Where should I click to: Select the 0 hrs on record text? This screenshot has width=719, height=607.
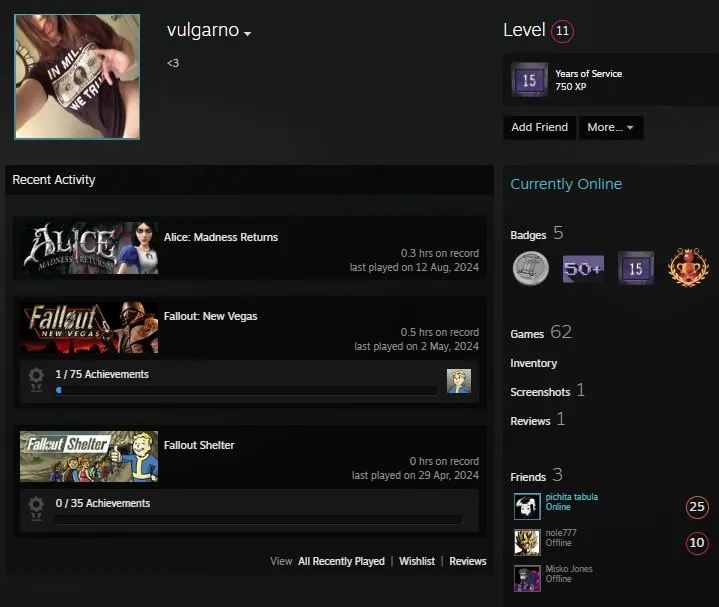444,461
